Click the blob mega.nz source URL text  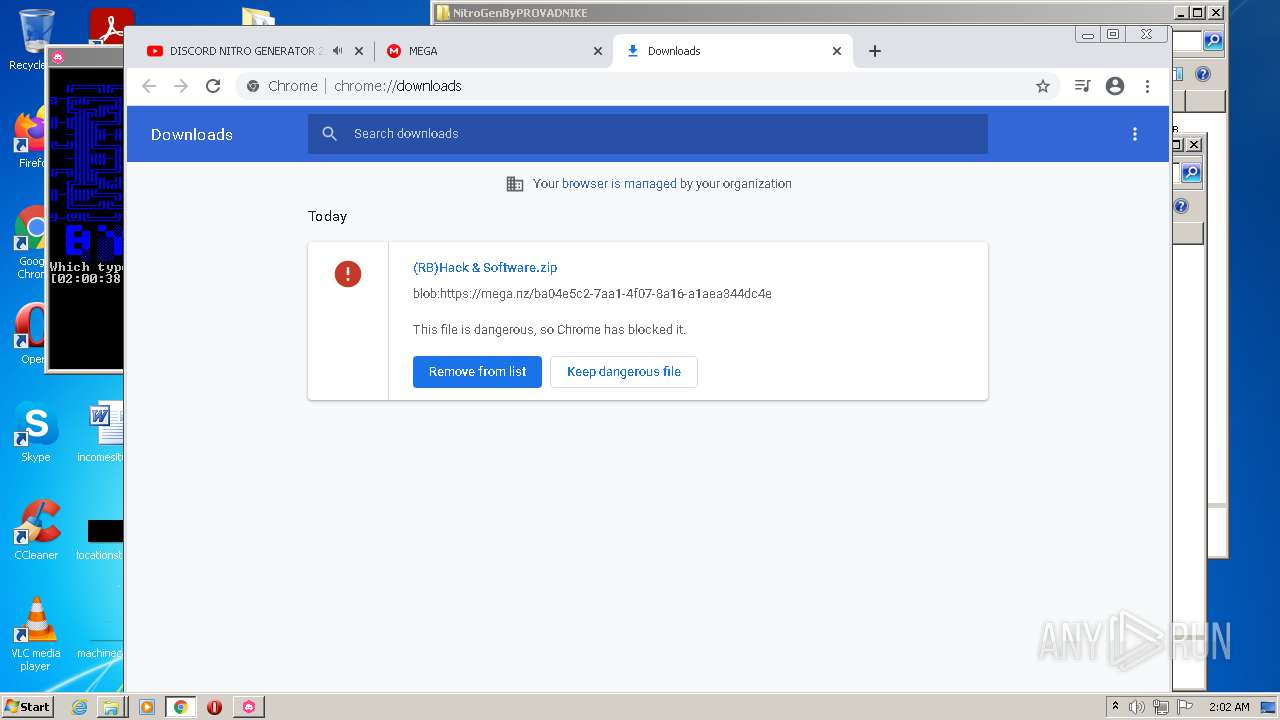pyautogui.click(x=592, y=294)
